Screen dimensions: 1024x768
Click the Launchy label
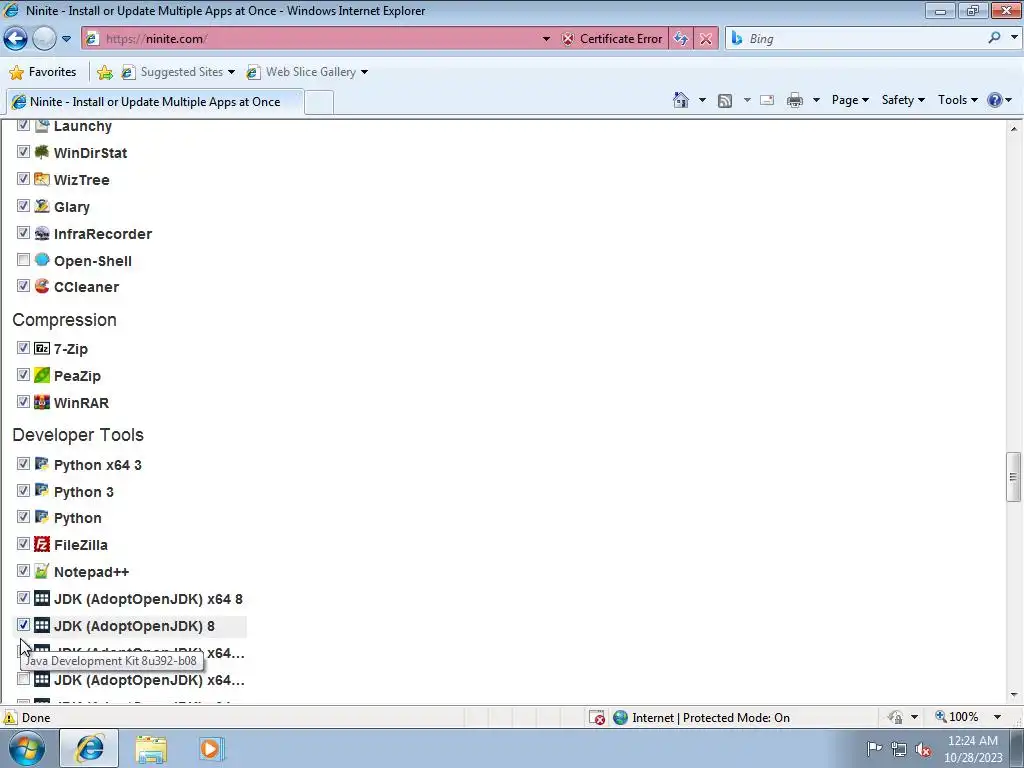(83, 126)
